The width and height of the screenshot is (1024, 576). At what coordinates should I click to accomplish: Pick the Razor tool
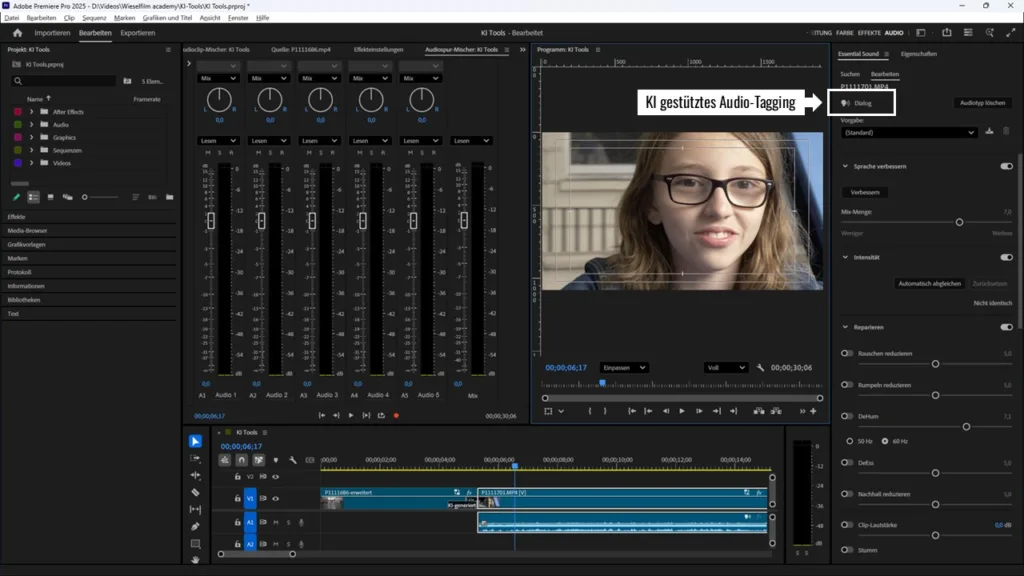click(x=195, y=492)
